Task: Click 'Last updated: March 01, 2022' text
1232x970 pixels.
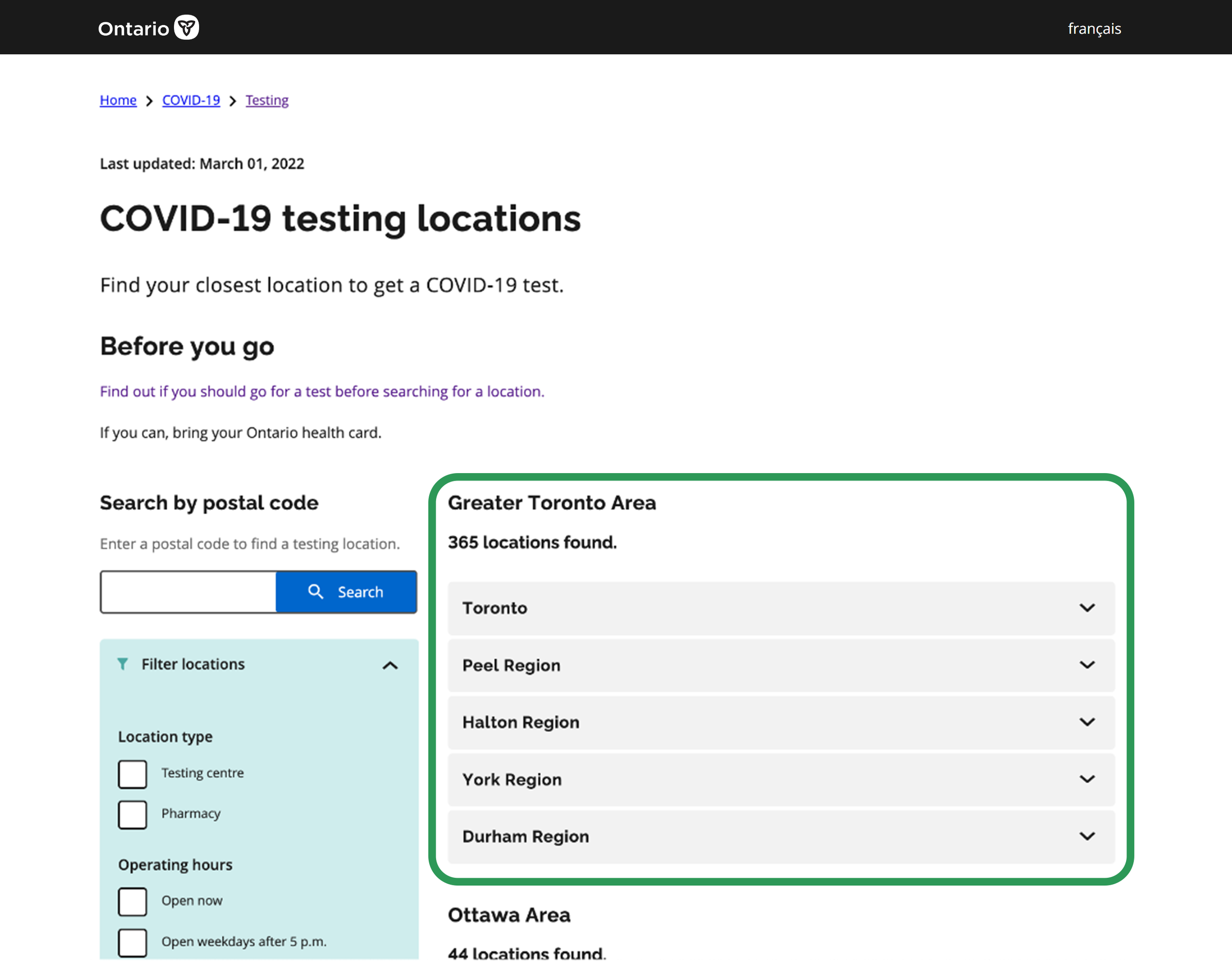Action: [202, 164]
